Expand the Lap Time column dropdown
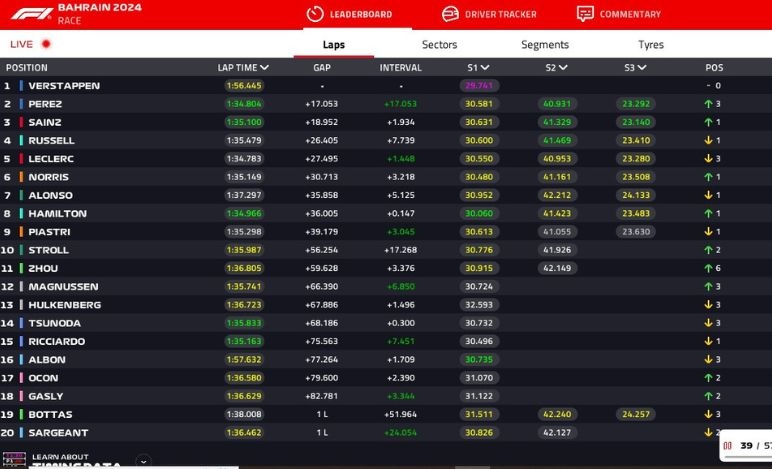The width and height of the screenshot is (772, 469). tap(264, 68)
